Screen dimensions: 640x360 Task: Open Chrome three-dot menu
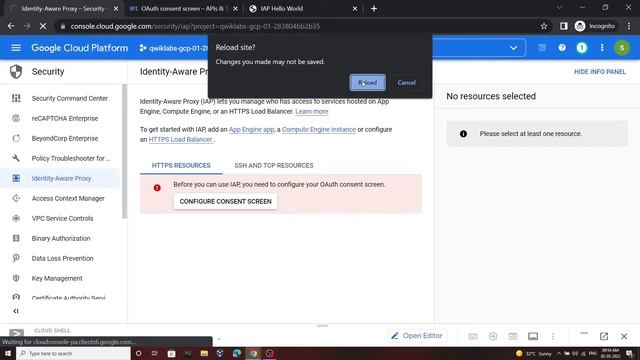pyautogui.click(x=629, y=26)
